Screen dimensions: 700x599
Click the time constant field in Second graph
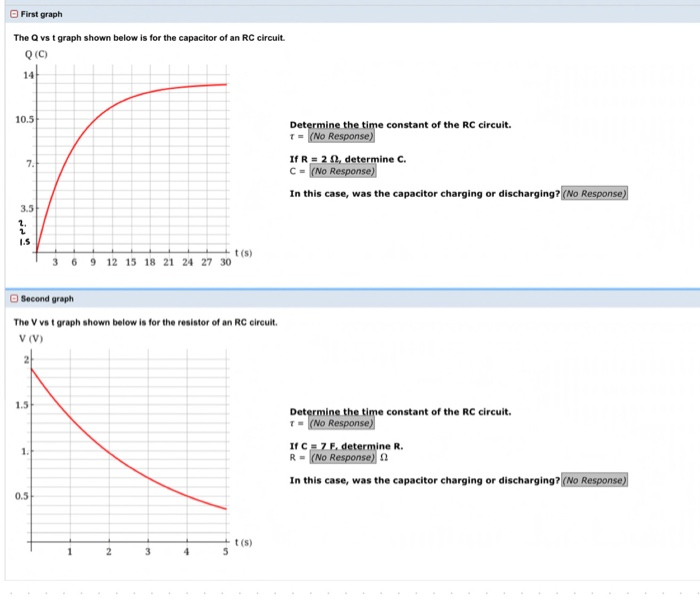pos(341,423)
